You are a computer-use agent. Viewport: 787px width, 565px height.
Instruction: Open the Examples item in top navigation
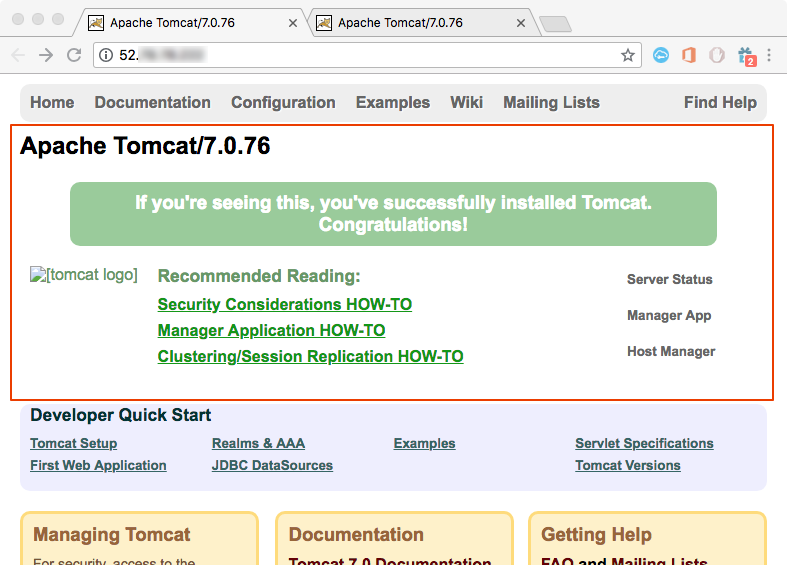pyautogui.click(x=393, y=102)
